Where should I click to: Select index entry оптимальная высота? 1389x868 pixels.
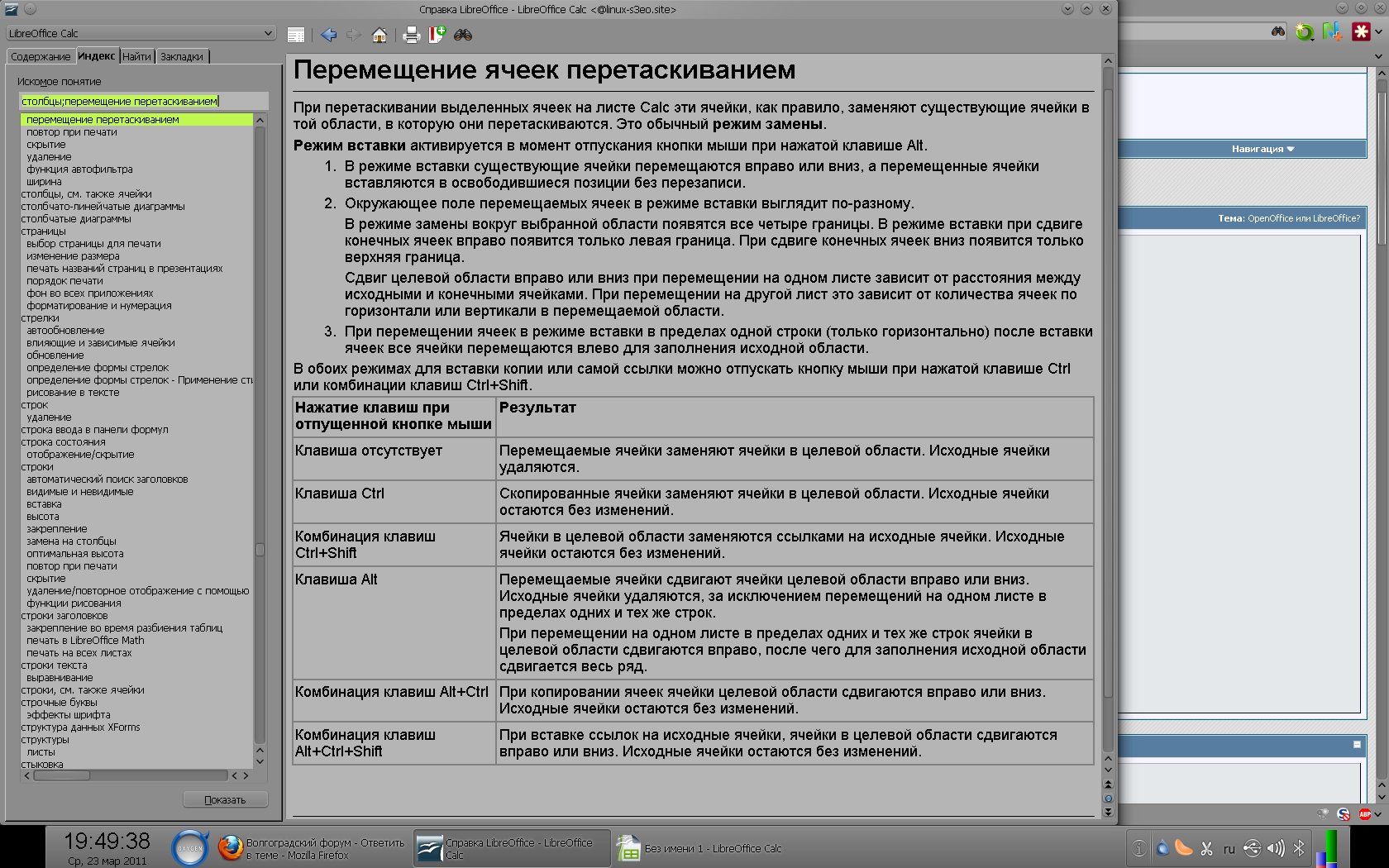74,553
